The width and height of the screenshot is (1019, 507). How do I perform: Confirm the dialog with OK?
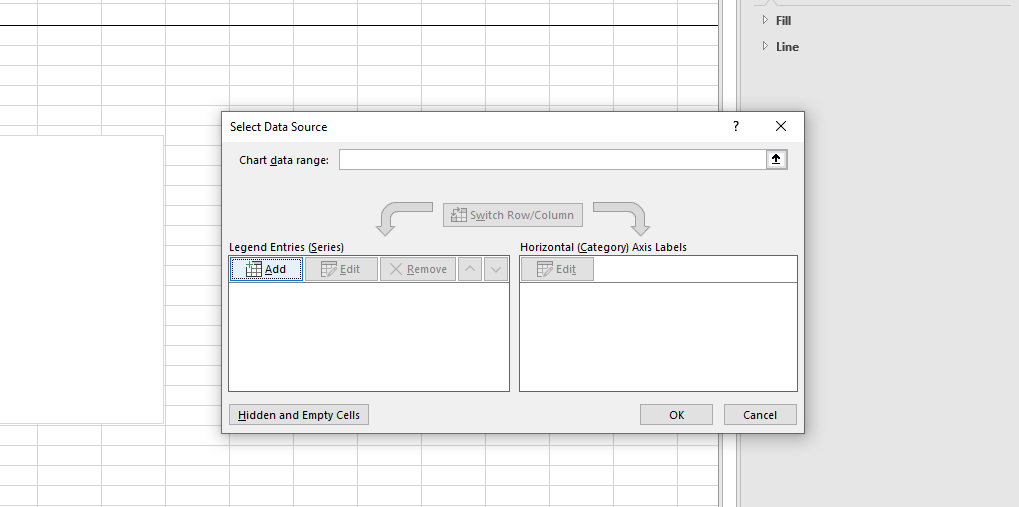click(x=676, y=415)
